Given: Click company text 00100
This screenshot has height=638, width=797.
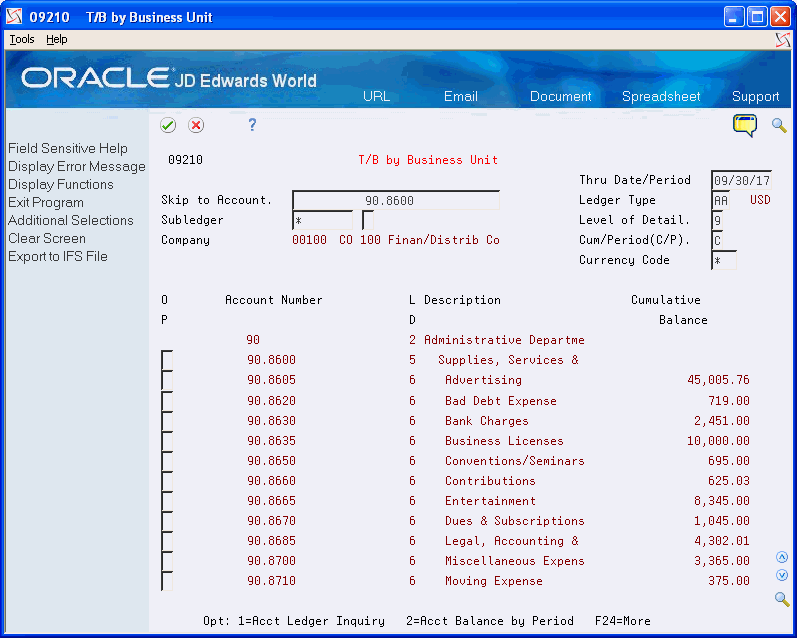Looking at the screenshot, I should [x=309, y=240].
